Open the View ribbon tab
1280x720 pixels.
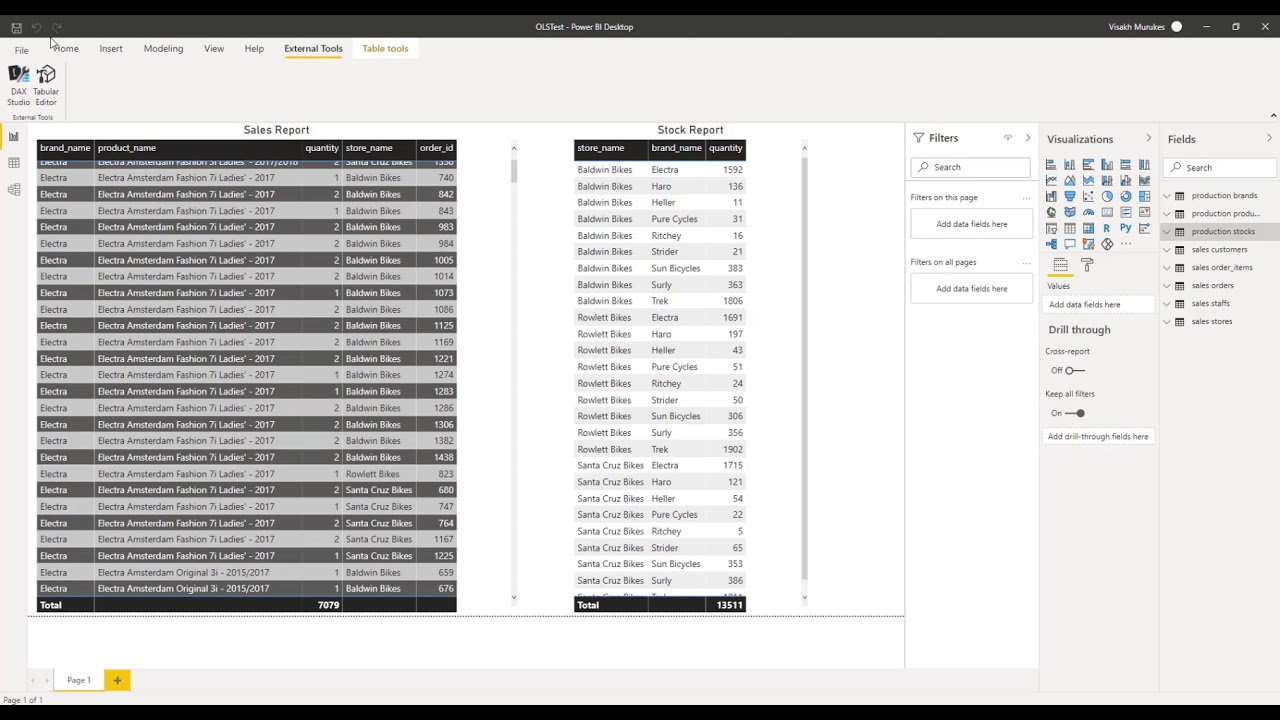click(x=214, y=48)
